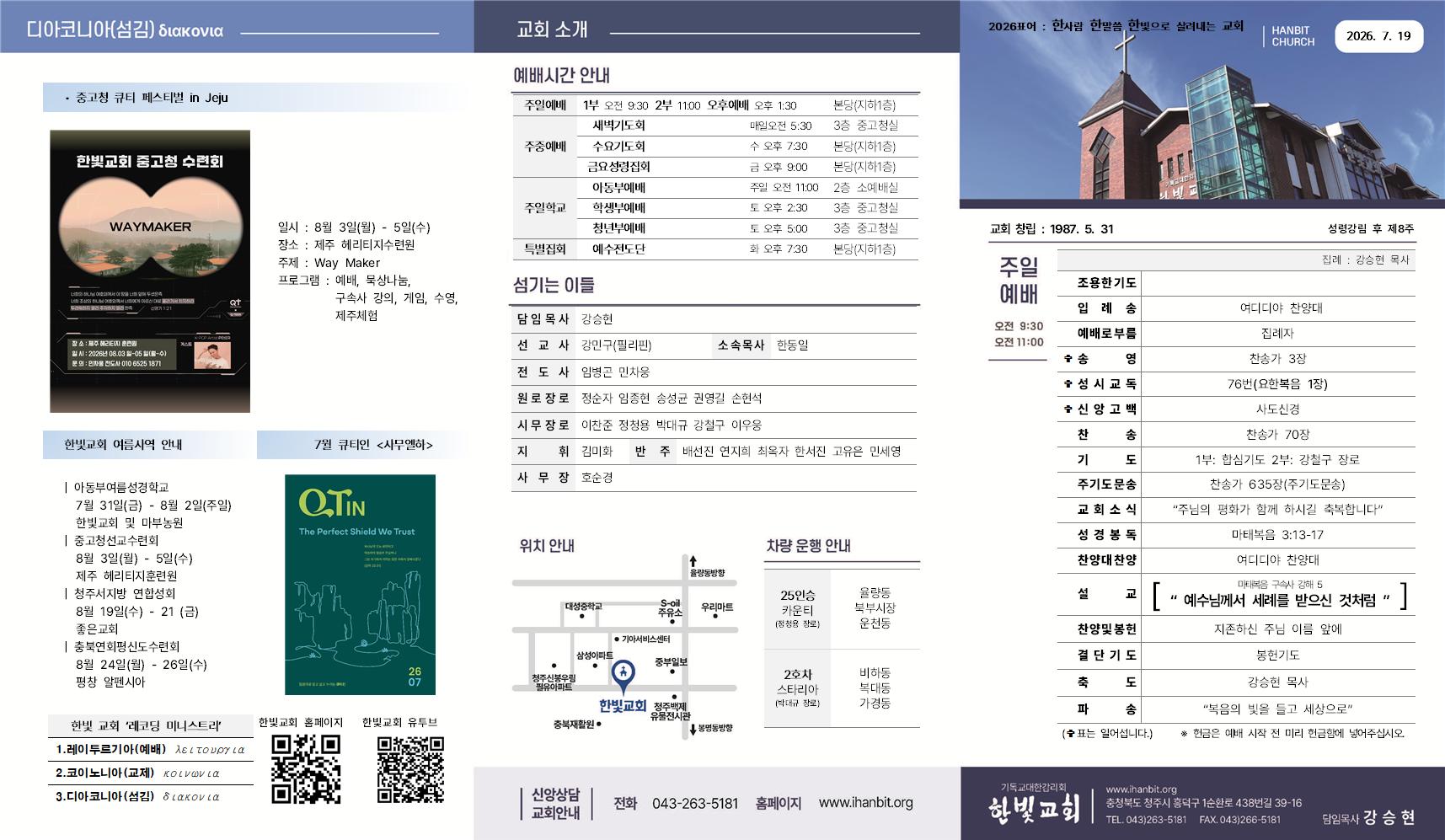Click the 2호차 스타리아 vehicle cell
The height and width of the screenshot is (840, 1445).
(x=797, y=688)
